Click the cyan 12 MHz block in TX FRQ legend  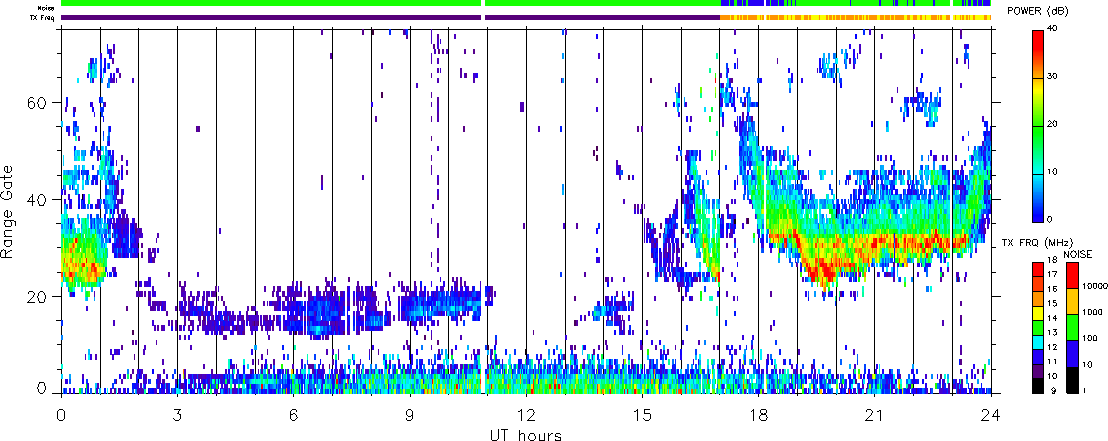1038,343
